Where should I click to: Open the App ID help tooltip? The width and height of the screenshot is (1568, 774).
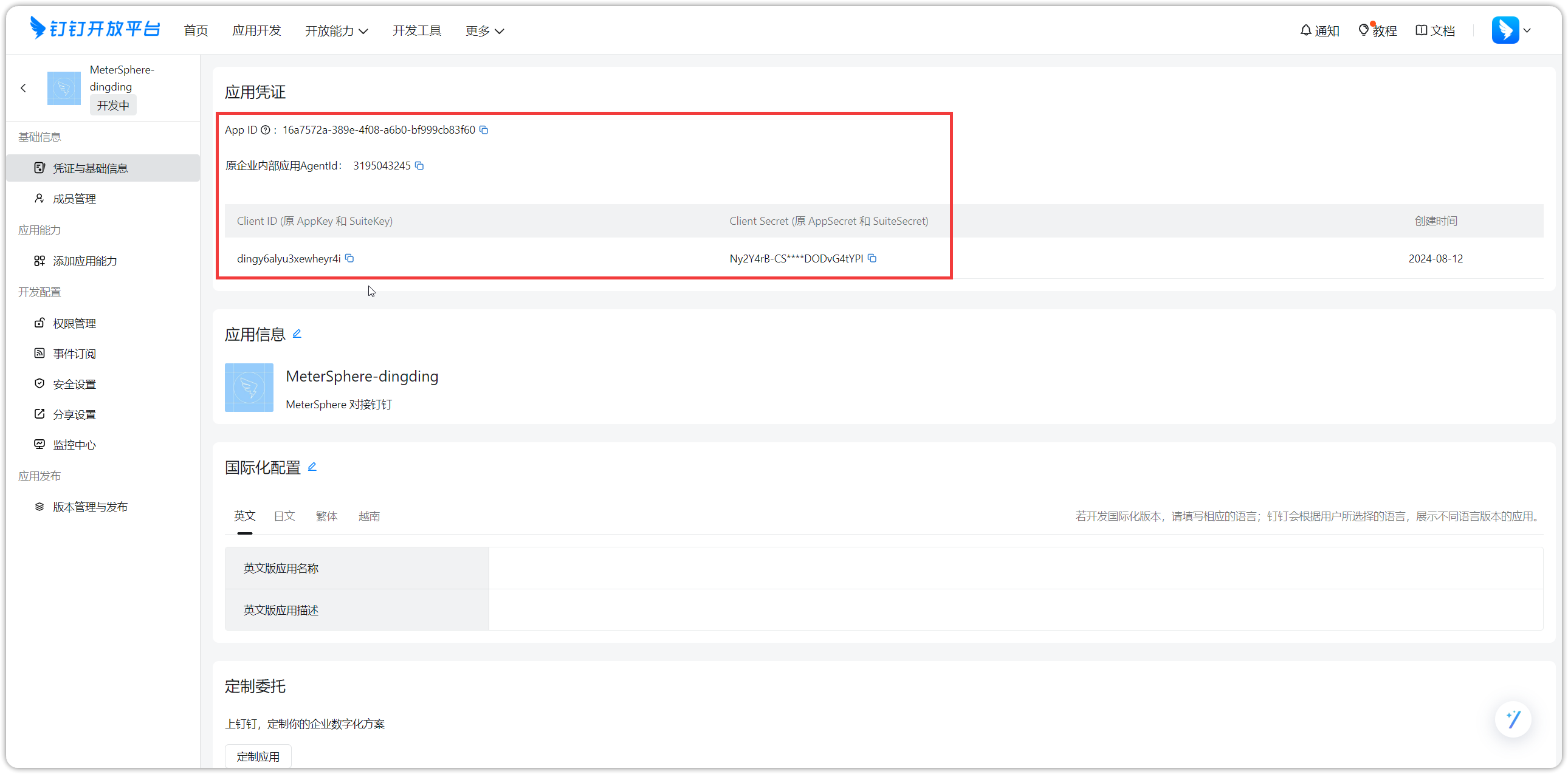click(266, 129)
